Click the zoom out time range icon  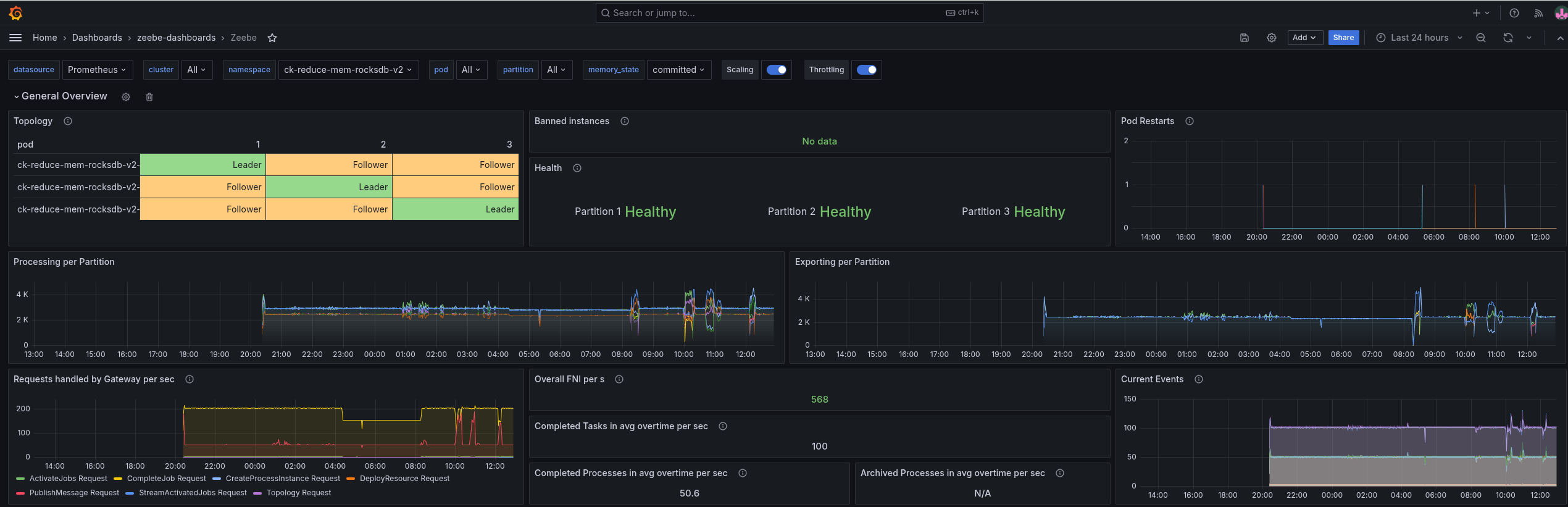[x=1481, y=38]
